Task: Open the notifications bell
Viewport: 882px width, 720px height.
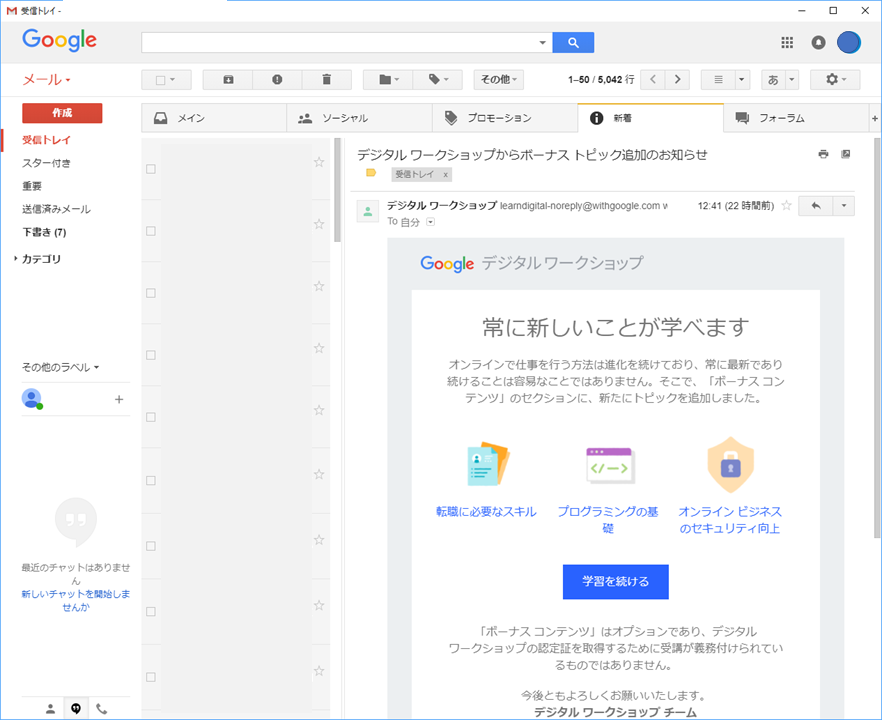Action: point(818,42)
